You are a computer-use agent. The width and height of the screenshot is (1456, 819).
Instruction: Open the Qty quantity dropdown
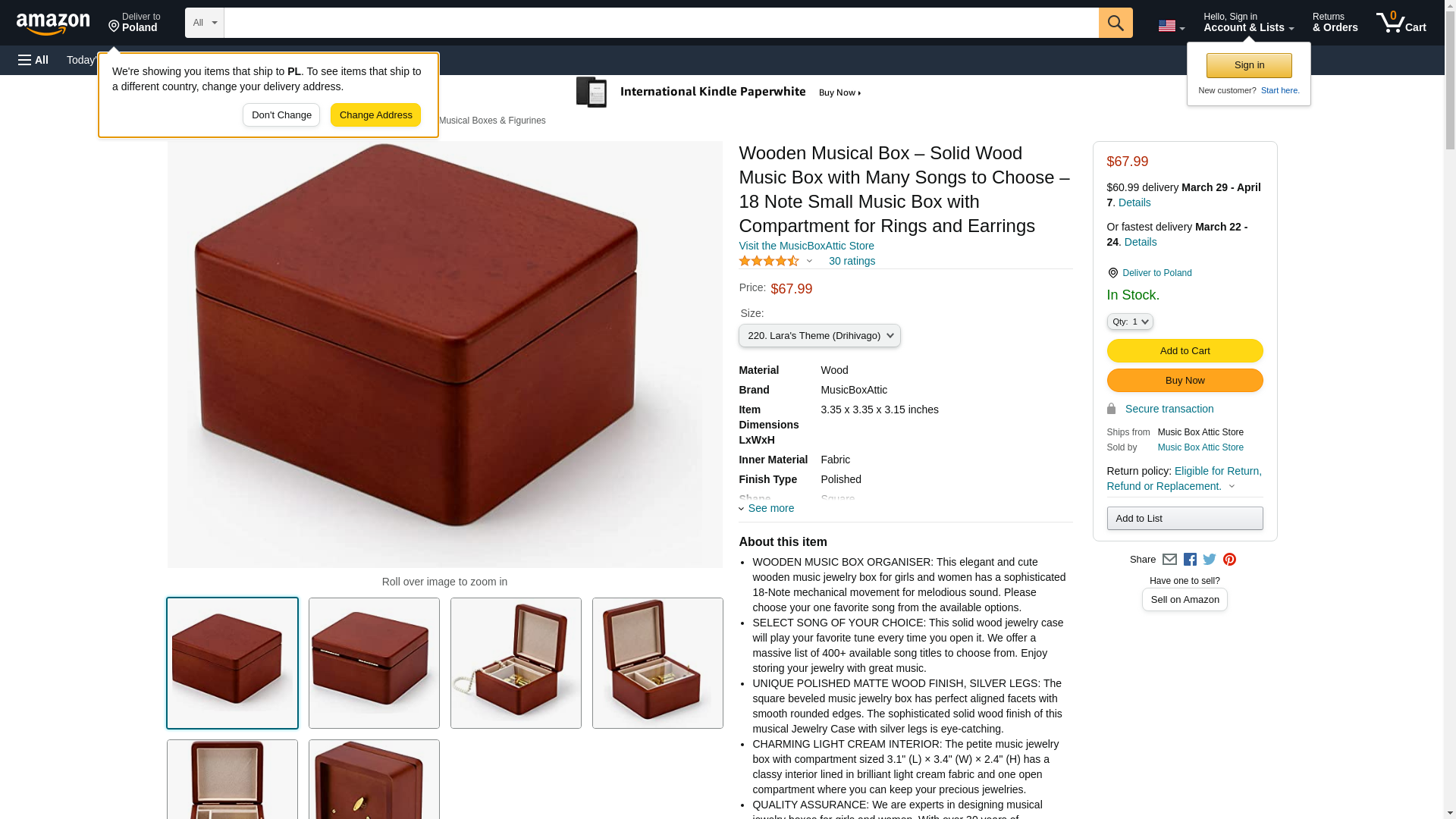(1129, 322)
